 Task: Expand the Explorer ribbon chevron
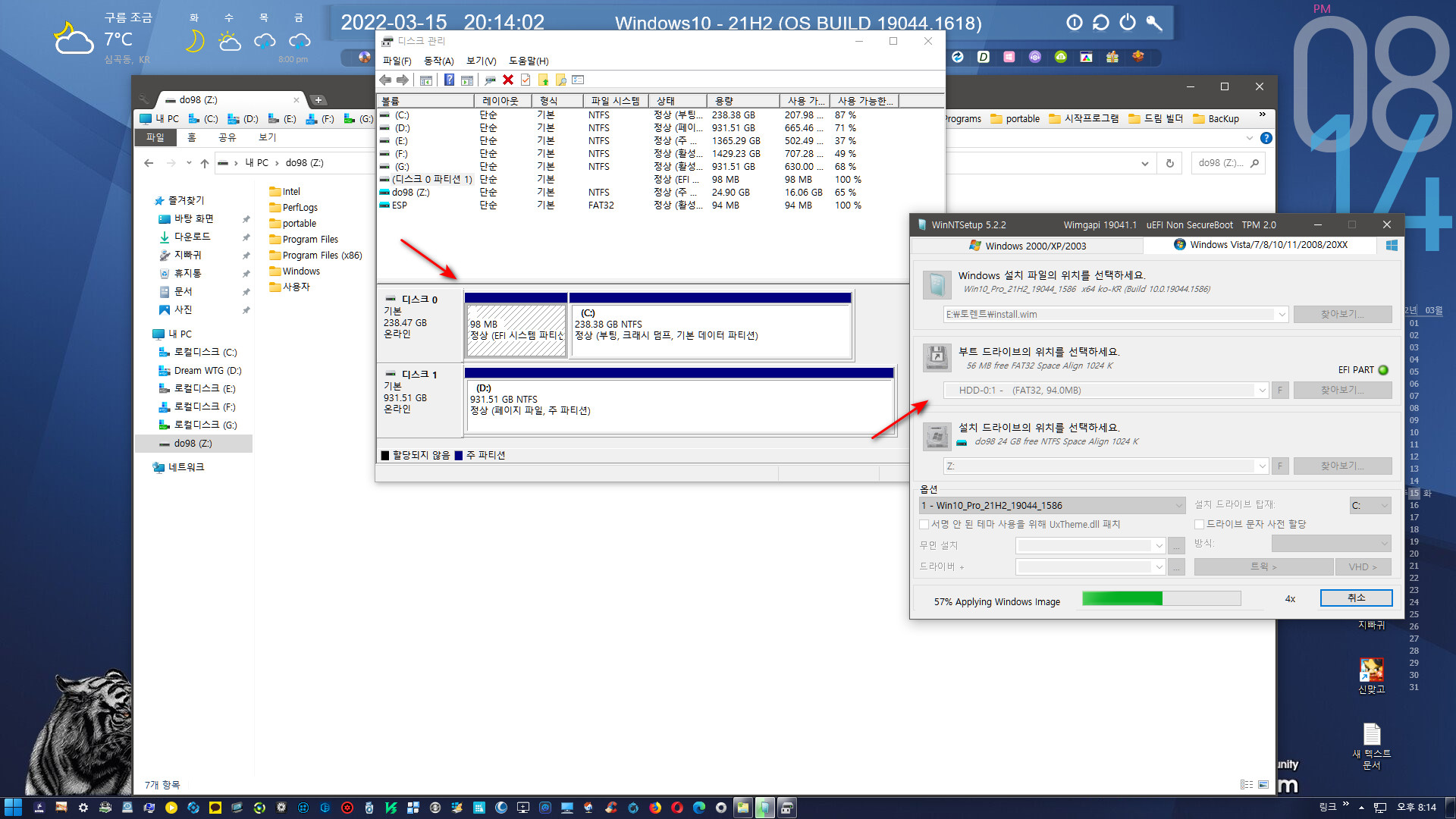[1250, 138]
